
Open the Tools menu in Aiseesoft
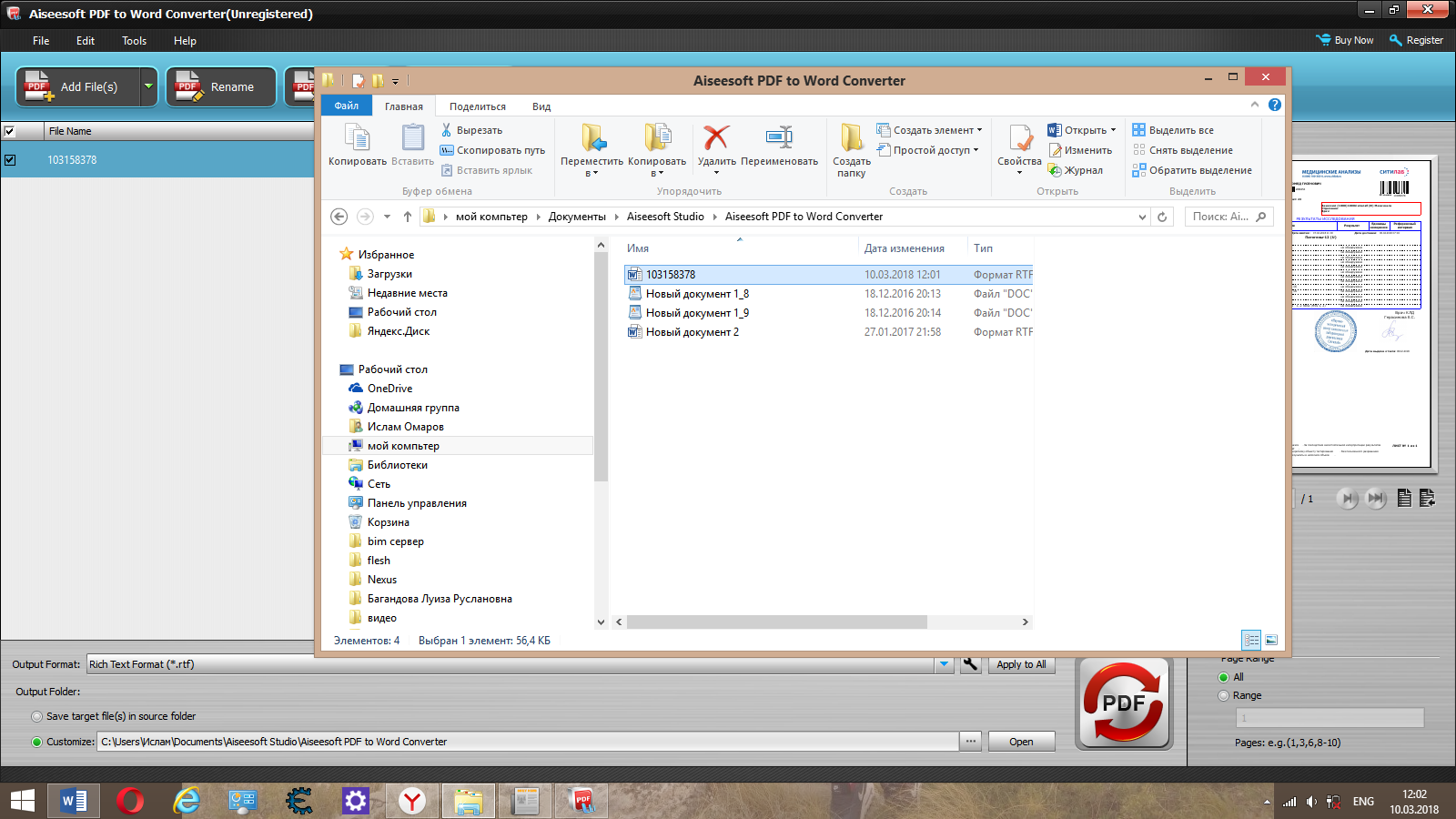(134, 41)
